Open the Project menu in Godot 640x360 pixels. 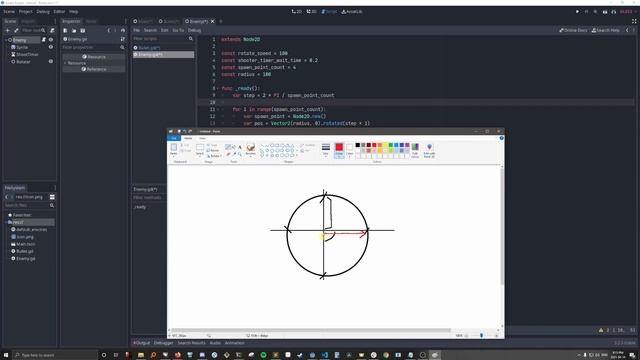25,11
